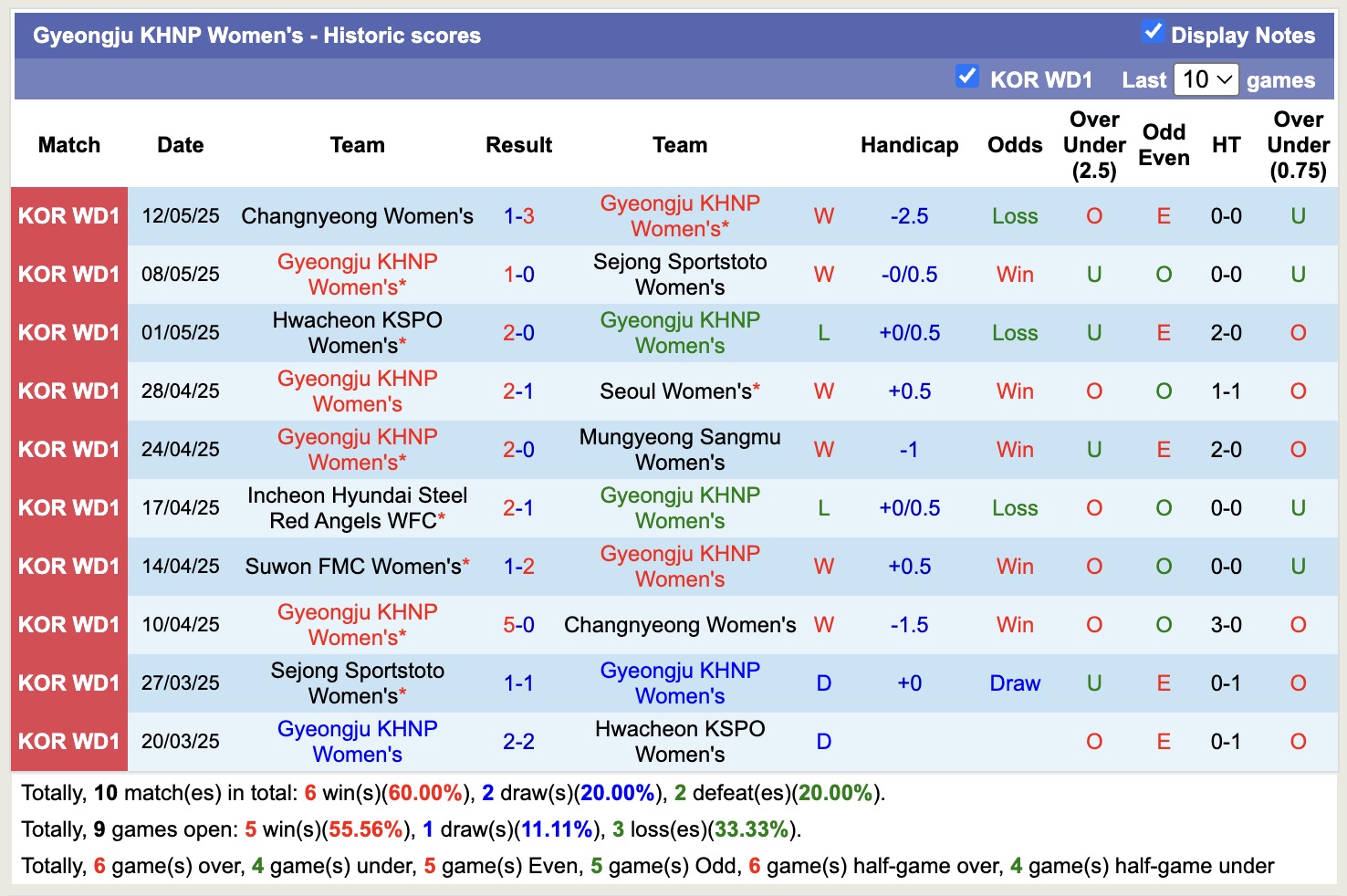
Task: Toggle the KOR WD1 filter checkbox
Action: click(967, 78)
